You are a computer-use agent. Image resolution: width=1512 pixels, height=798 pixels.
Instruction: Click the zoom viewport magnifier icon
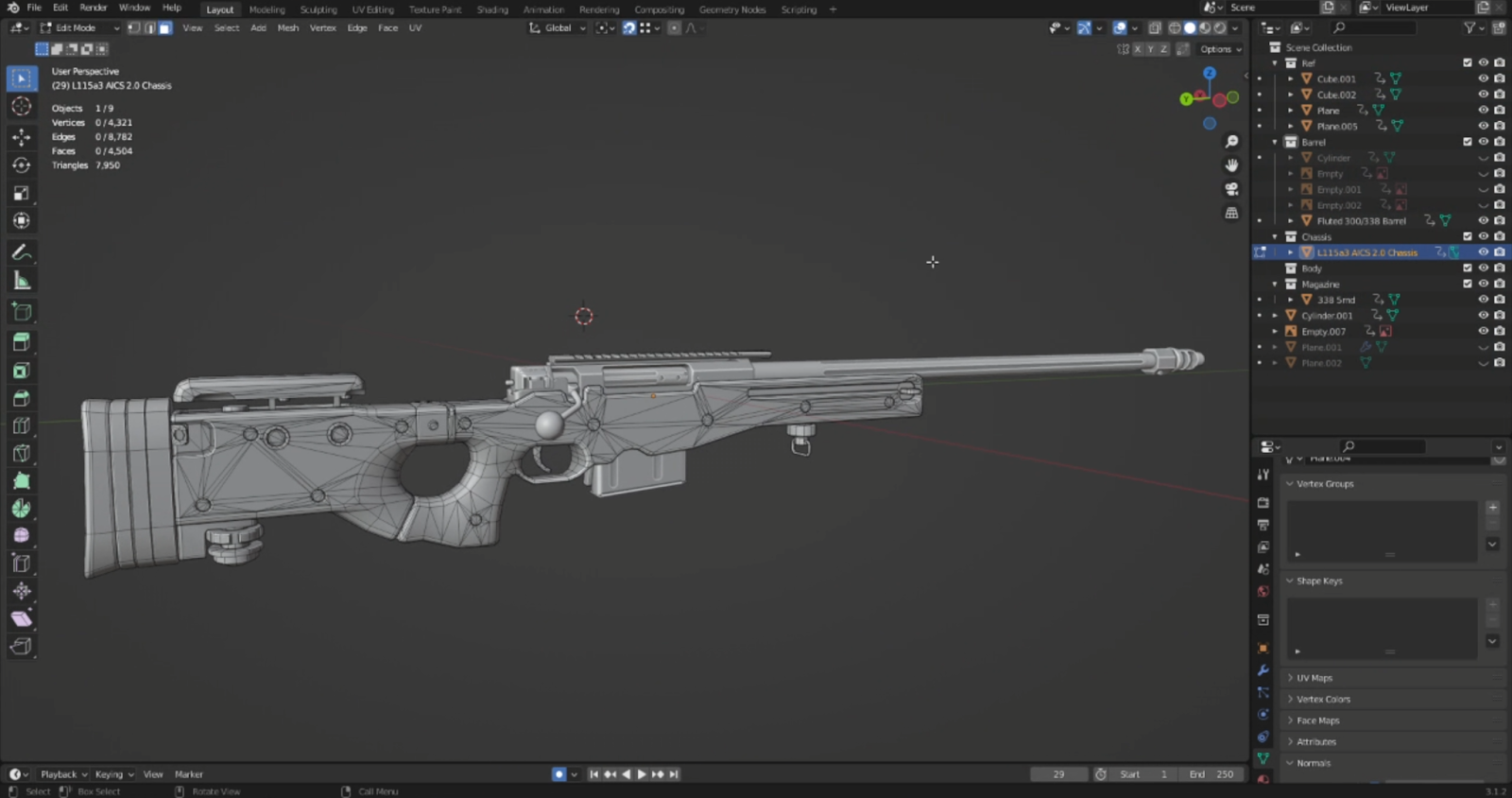(x=1231, y=142)
